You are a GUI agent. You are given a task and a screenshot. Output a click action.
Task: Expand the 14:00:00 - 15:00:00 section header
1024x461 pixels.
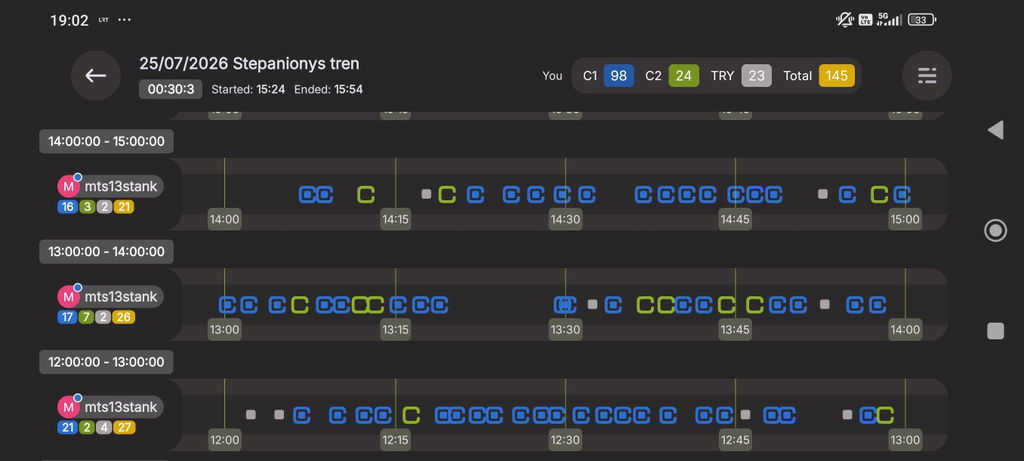106,141
